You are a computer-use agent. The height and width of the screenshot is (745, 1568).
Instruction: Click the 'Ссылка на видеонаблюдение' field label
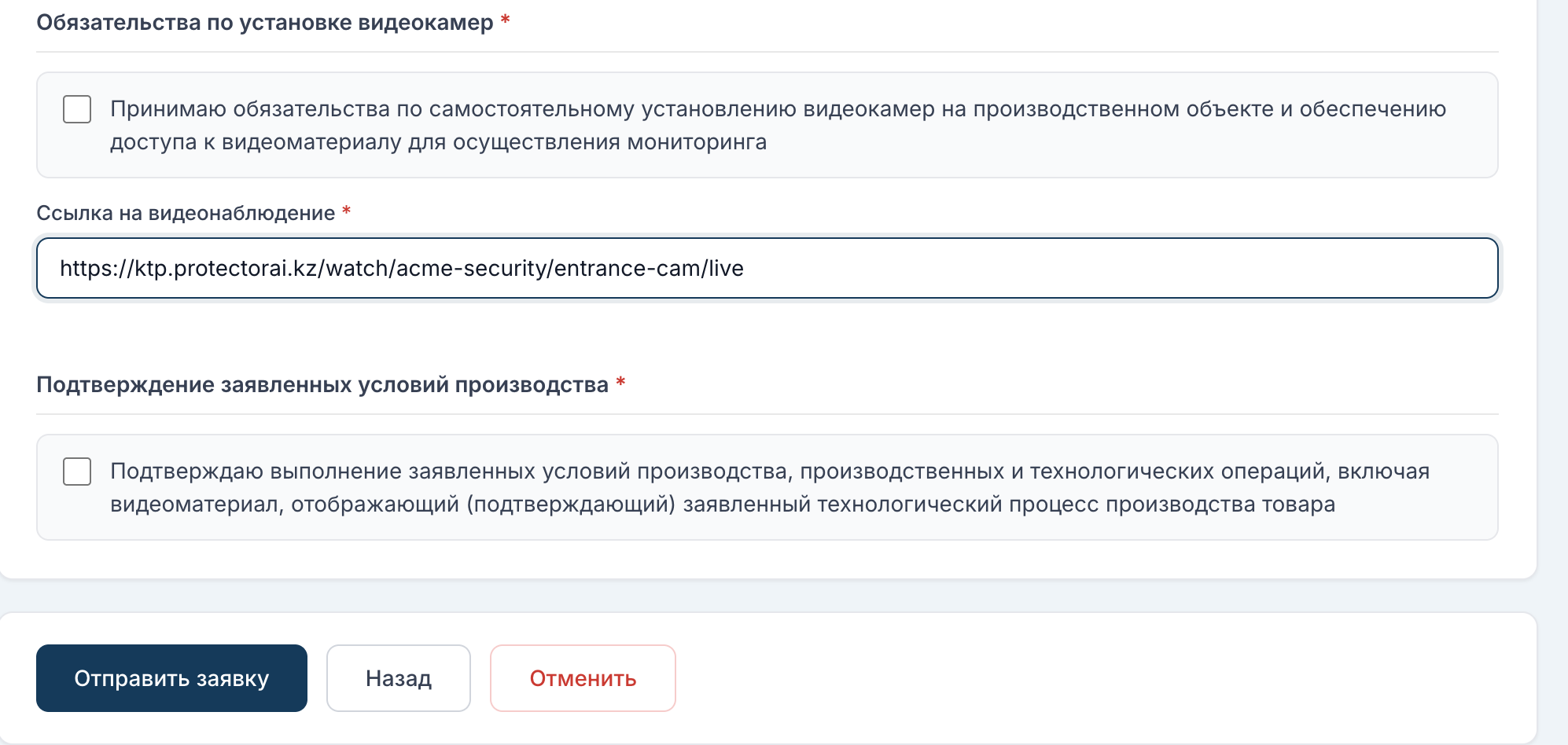(186, 213)
